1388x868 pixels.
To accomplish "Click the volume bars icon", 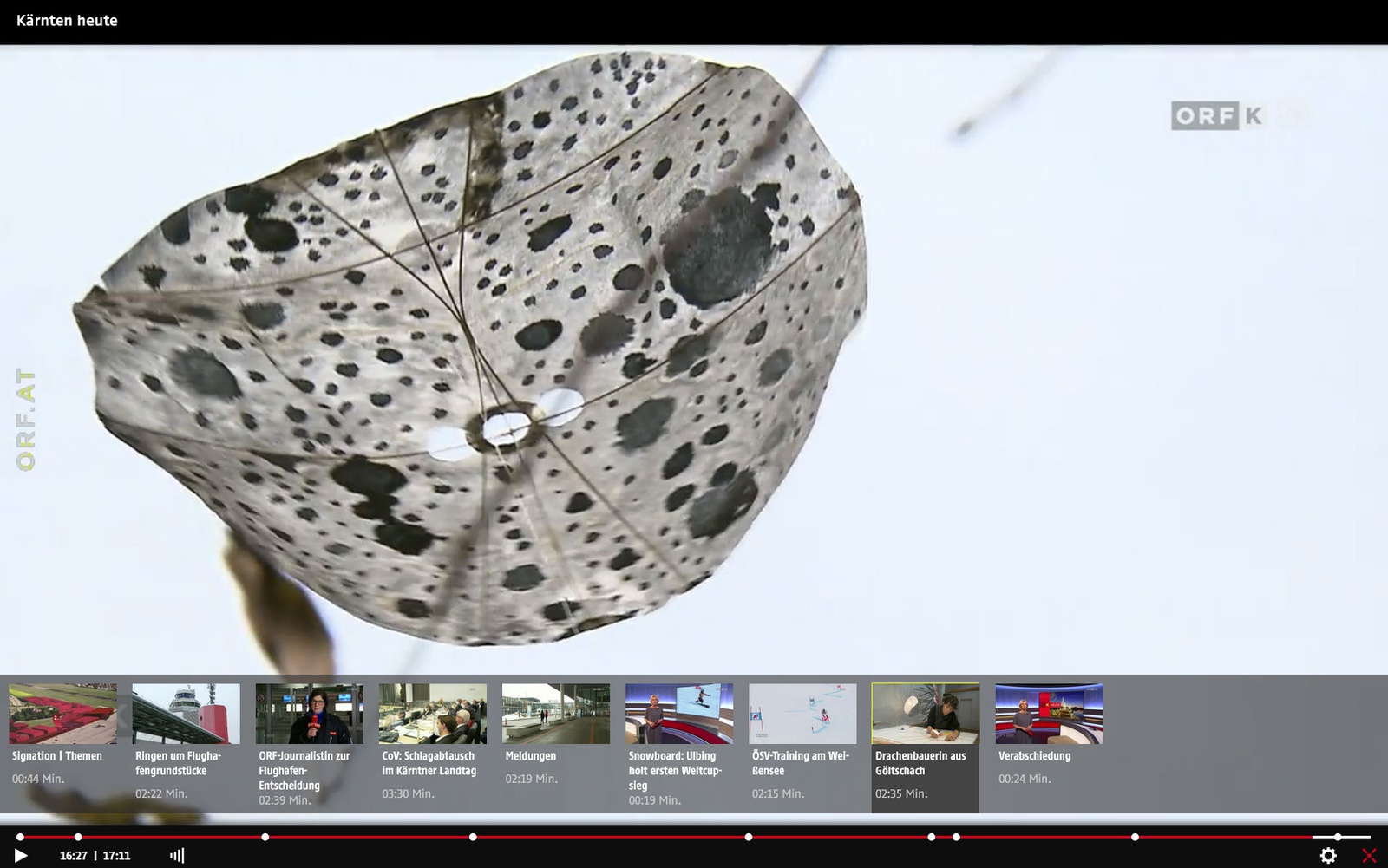I will coord(177,856).
